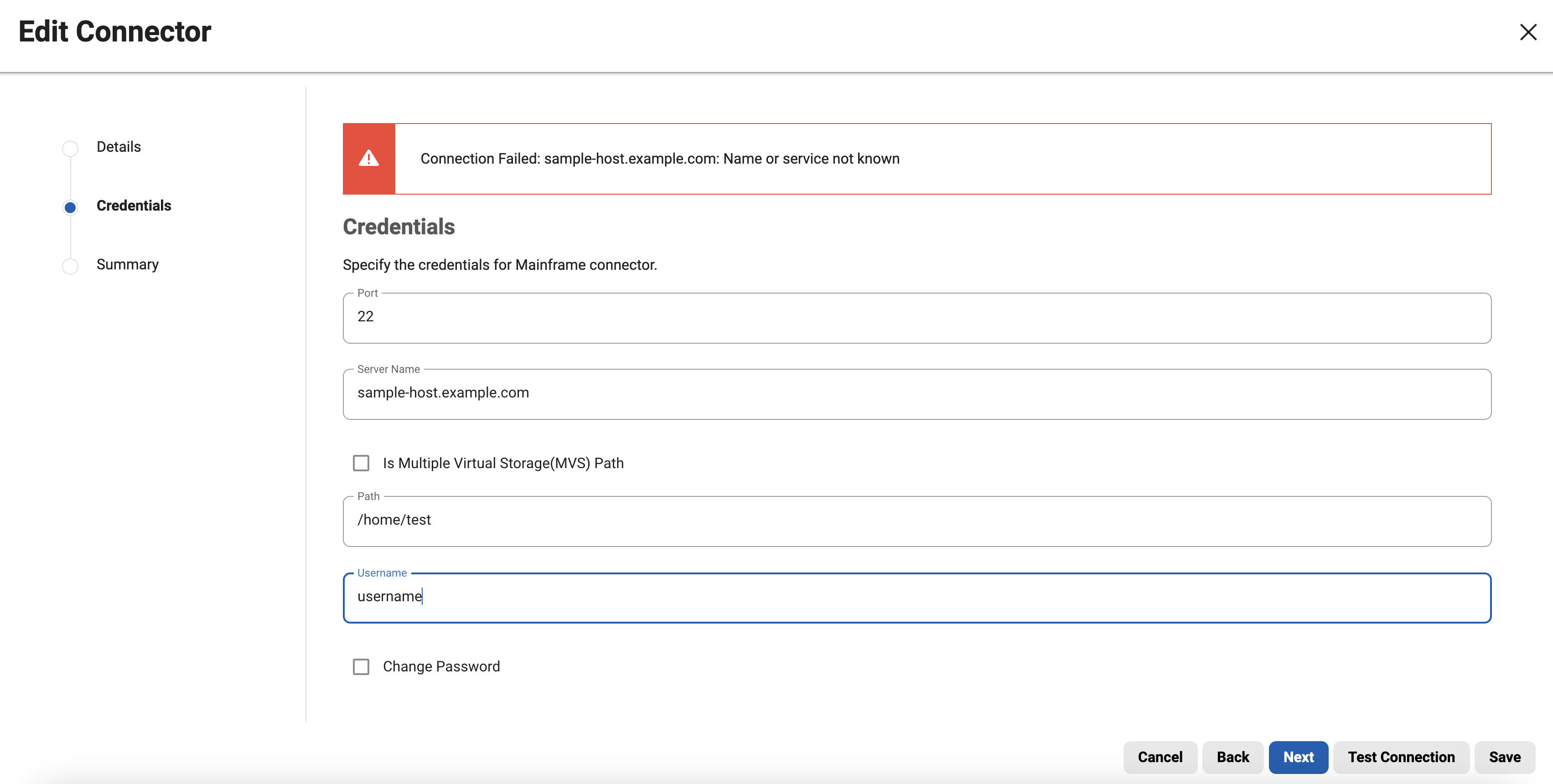Open the Credentials step label
Screen dimensions: 1553x784
[134, 206]
